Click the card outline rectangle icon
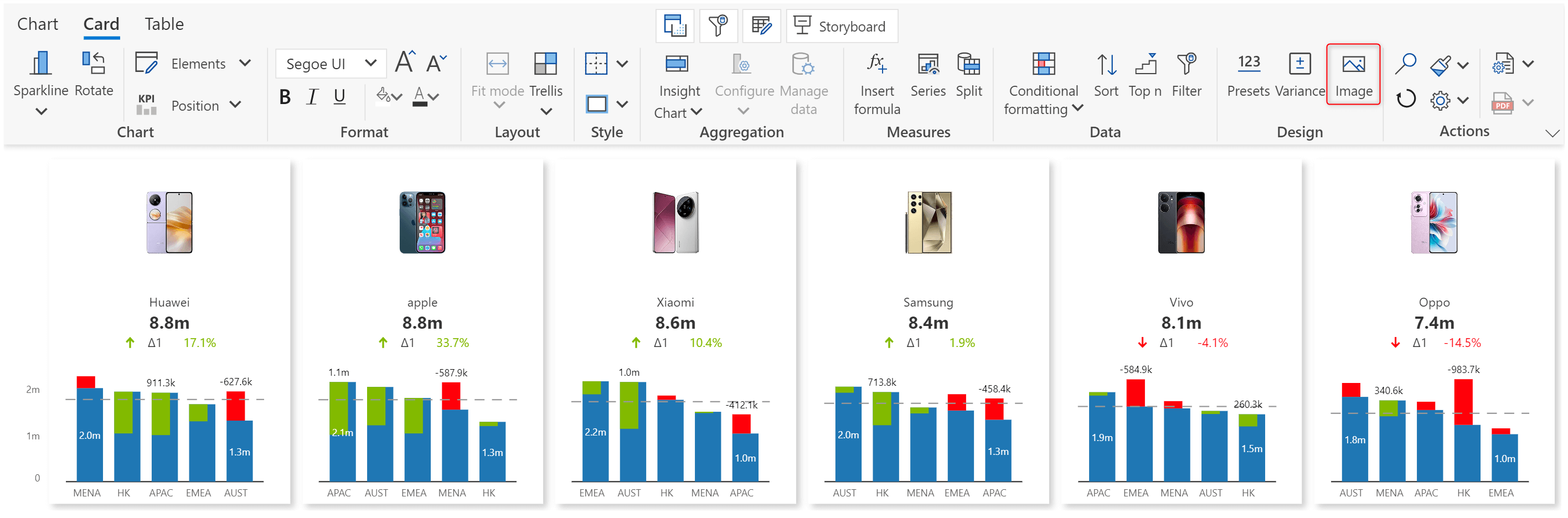The image size is (1568, 518). tap(596, 104)
